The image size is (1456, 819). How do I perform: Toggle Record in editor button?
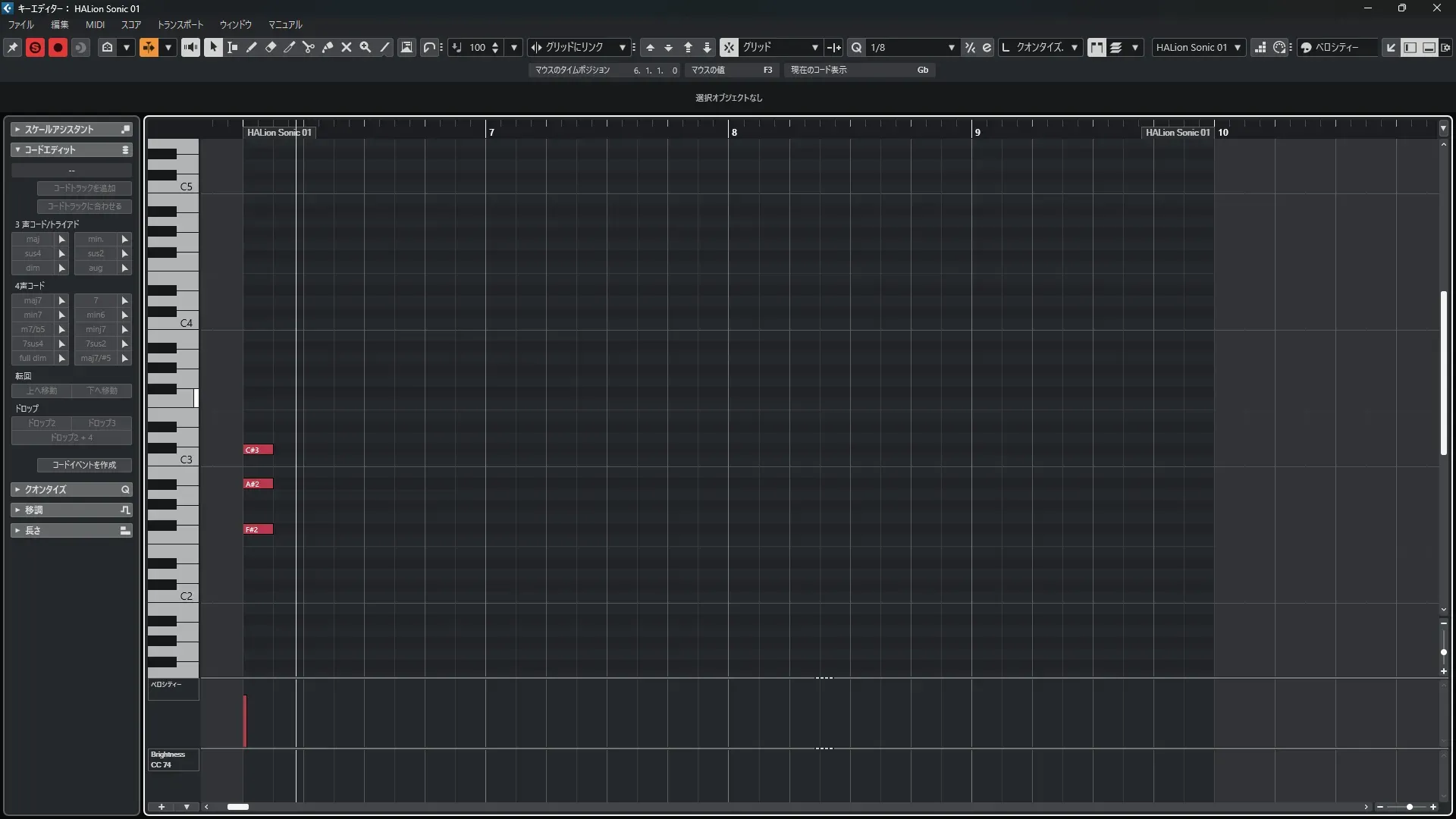click(x=58, y=47)
